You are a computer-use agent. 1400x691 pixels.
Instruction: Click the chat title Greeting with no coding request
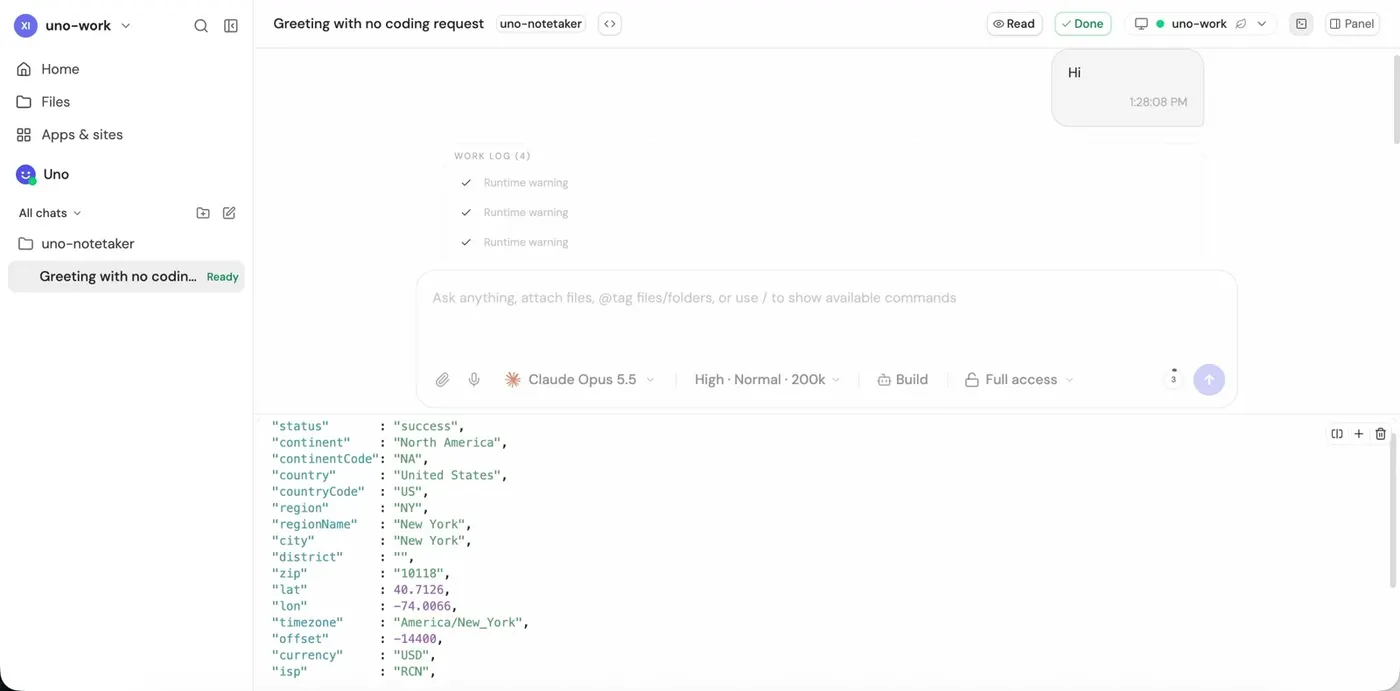coord(378,24)
